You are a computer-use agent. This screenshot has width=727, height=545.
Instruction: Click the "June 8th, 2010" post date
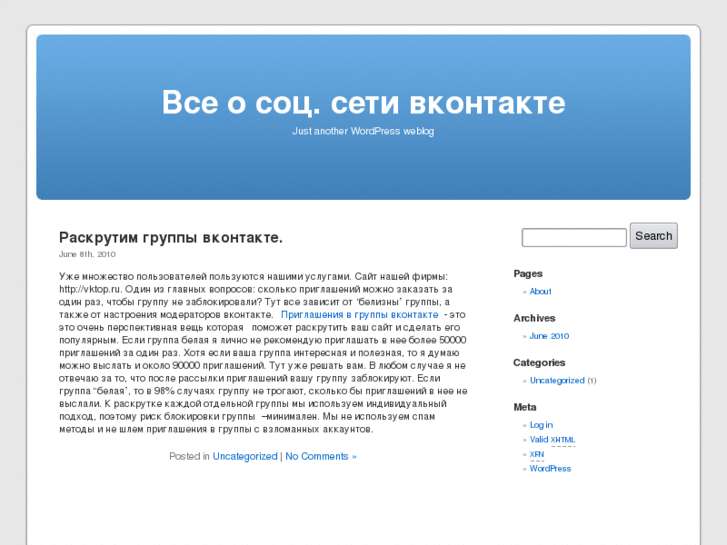[x=87, y=254]
